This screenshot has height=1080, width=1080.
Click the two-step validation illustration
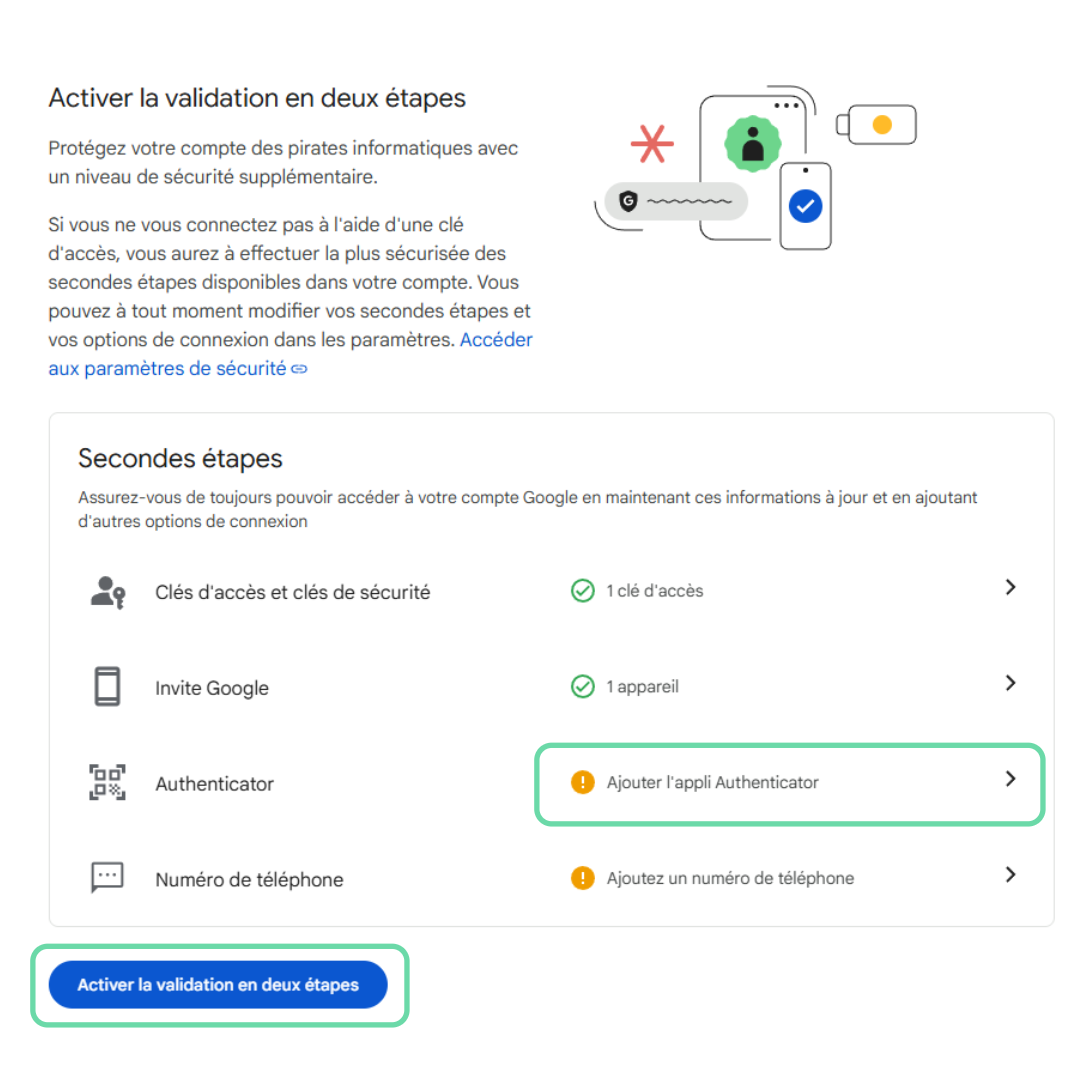(x=756, y=167)
